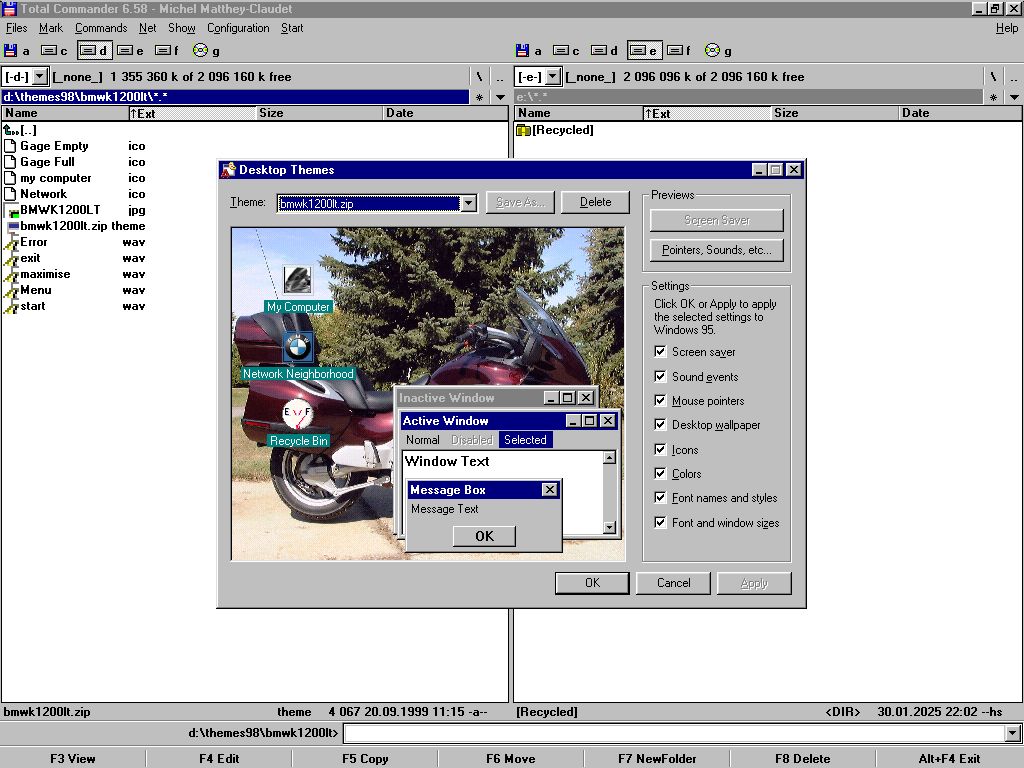
Task: Expand the left panel [-d-] drive dropdown
Action: (x=40, y=77)
